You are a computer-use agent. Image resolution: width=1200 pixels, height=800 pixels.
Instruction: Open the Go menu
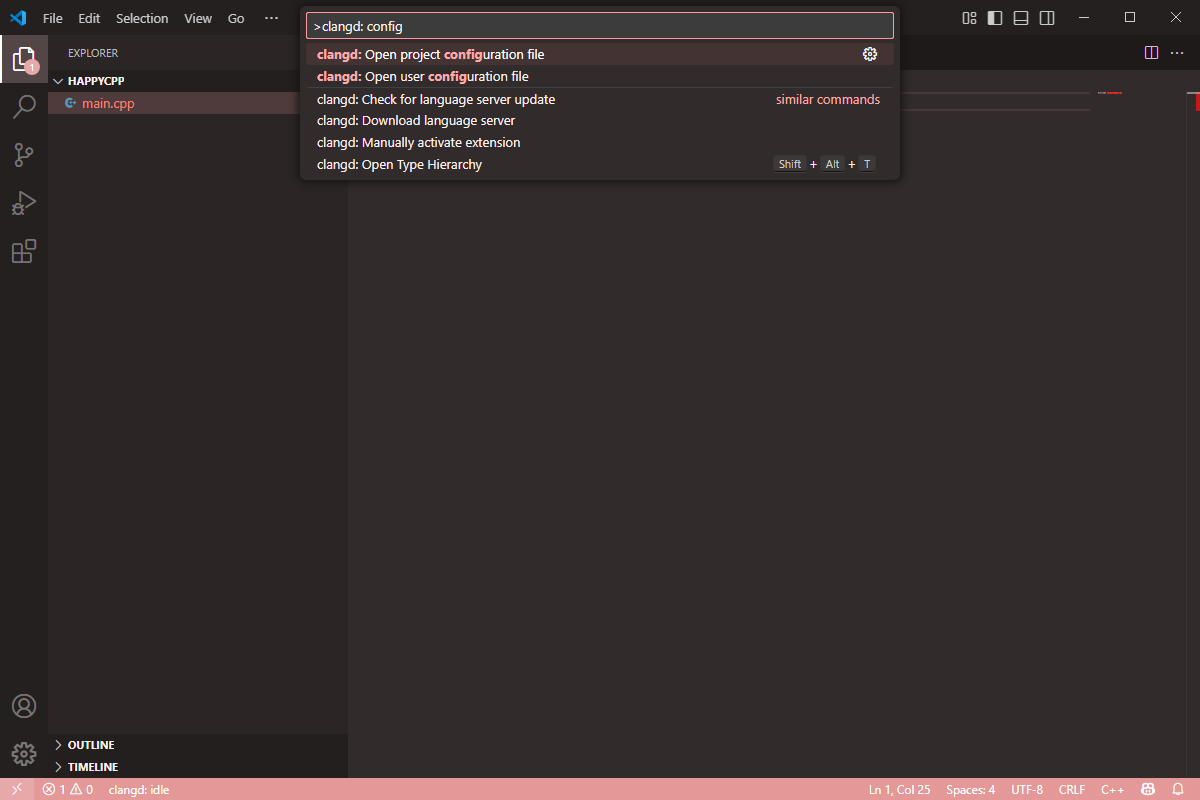236,18
